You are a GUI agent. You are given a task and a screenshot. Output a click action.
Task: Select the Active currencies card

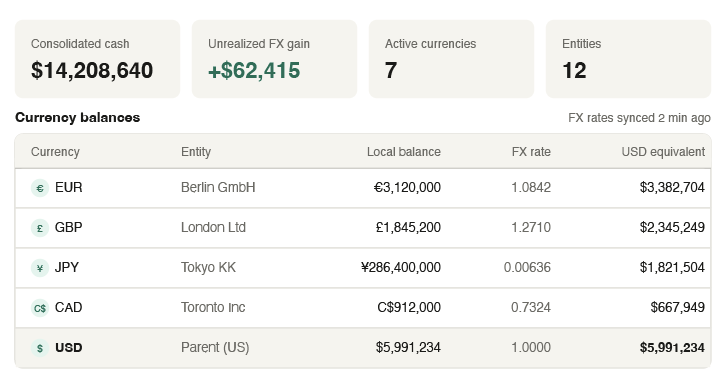tap(451, 59)
